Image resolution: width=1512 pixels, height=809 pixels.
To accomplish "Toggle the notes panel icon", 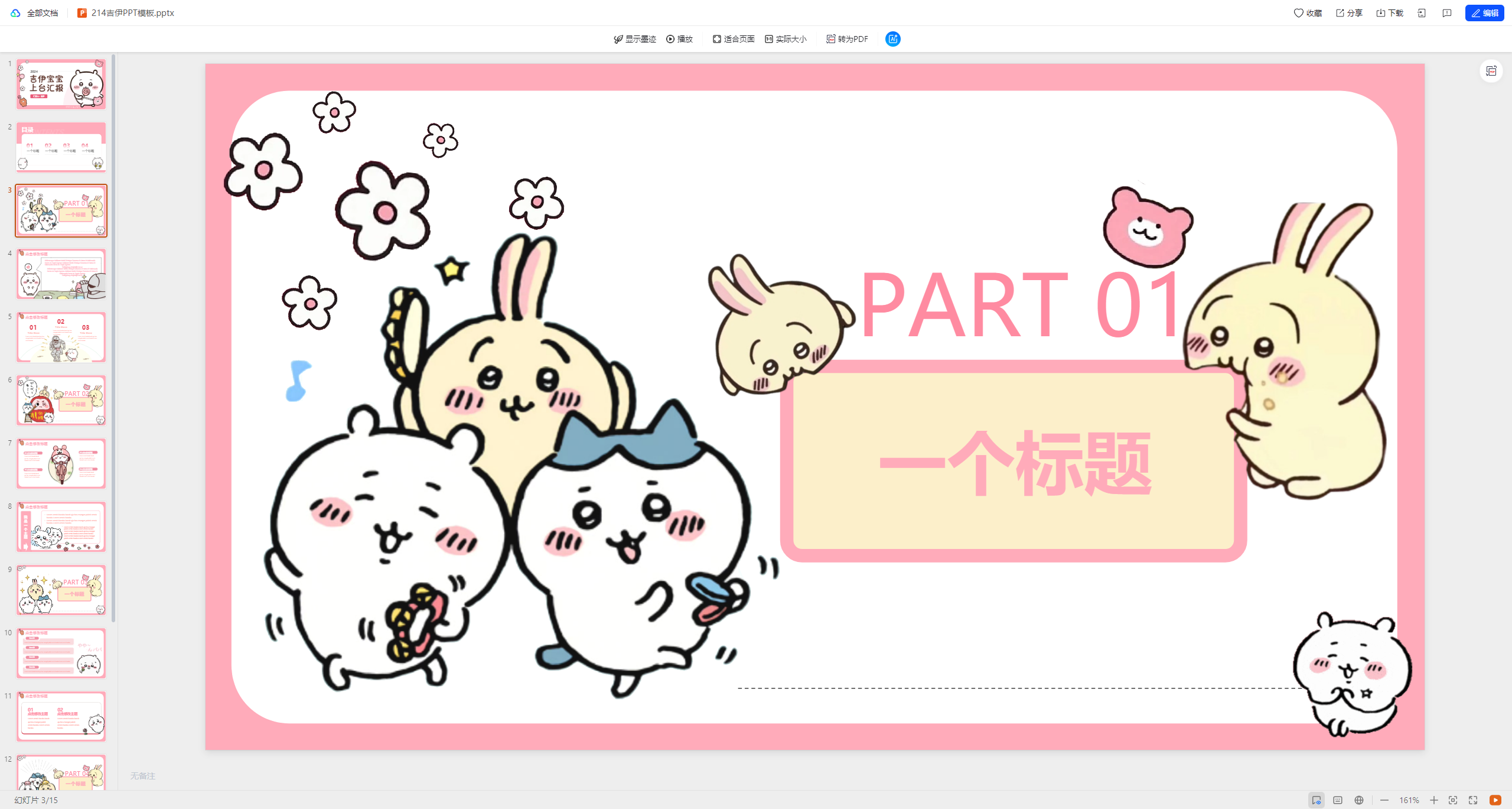I will tap(1338, 800).
